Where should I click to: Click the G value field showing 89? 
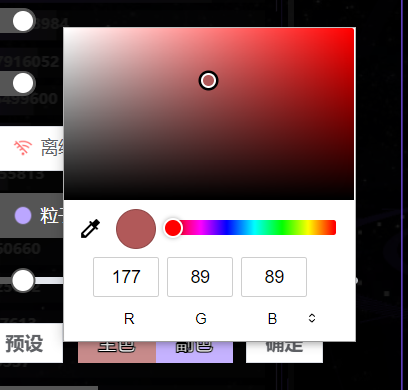click(x=200, y=277)
